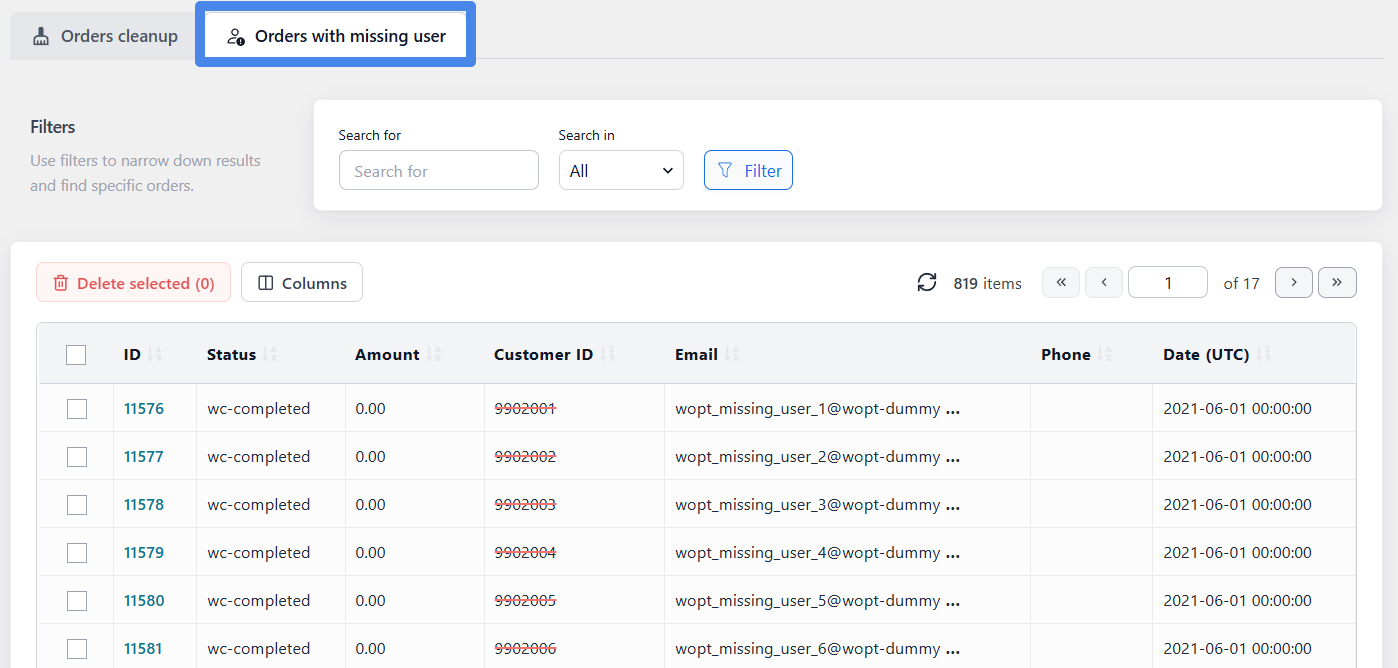Open the Search in dropdown
Viewport: 1398px width, 668px height.
click(621, 170)
